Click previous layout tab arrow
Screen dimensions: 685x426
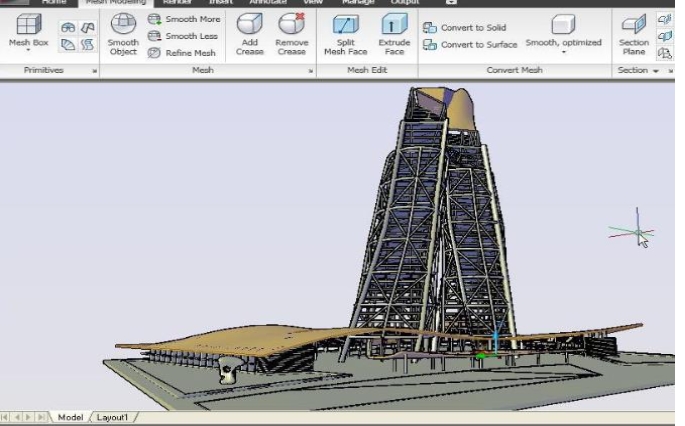pyautogui.click(x=17, y=417)
